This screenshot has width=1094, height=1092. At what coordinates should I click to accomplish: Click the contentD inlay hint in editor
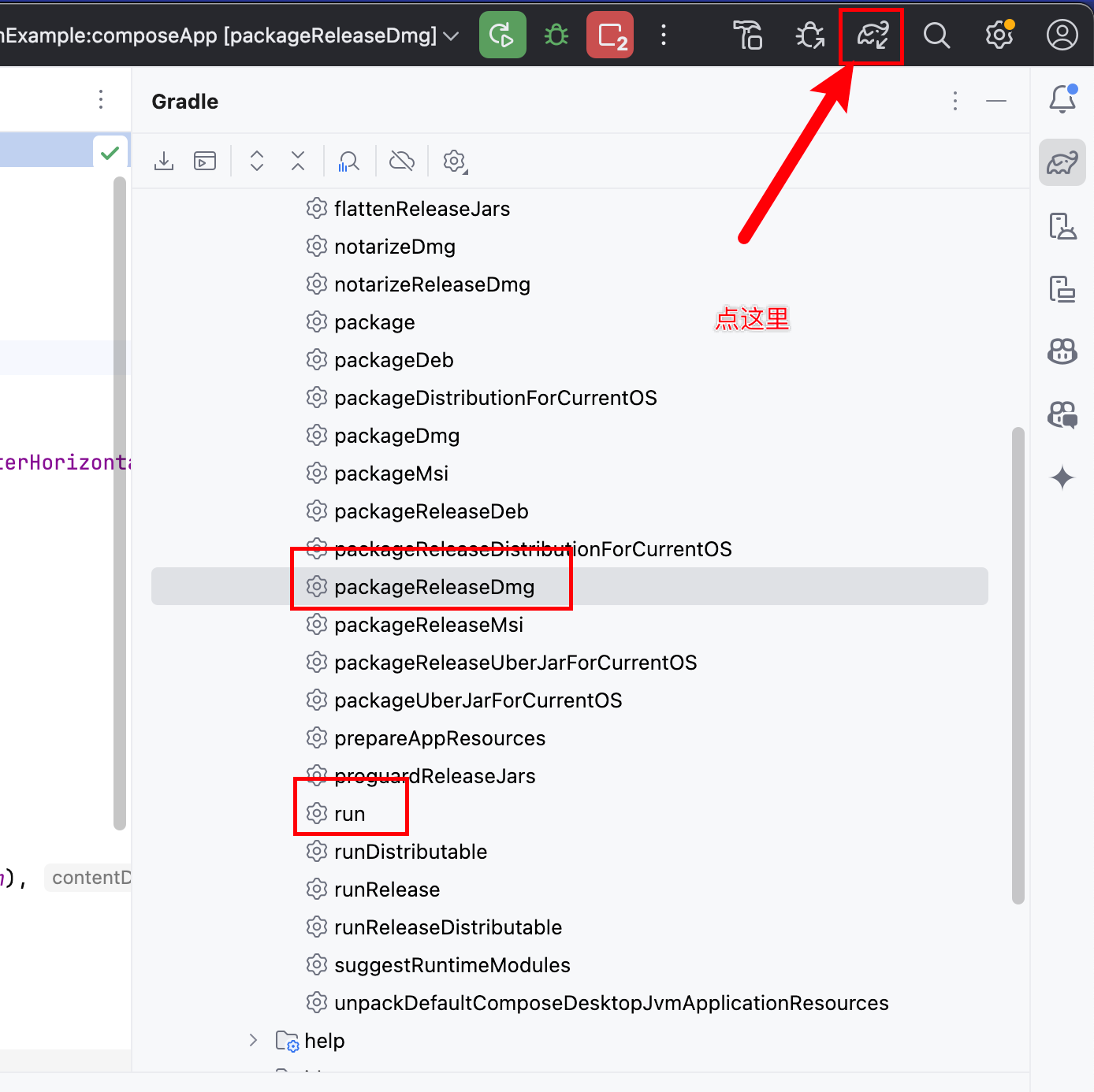[x=88, y=878]
